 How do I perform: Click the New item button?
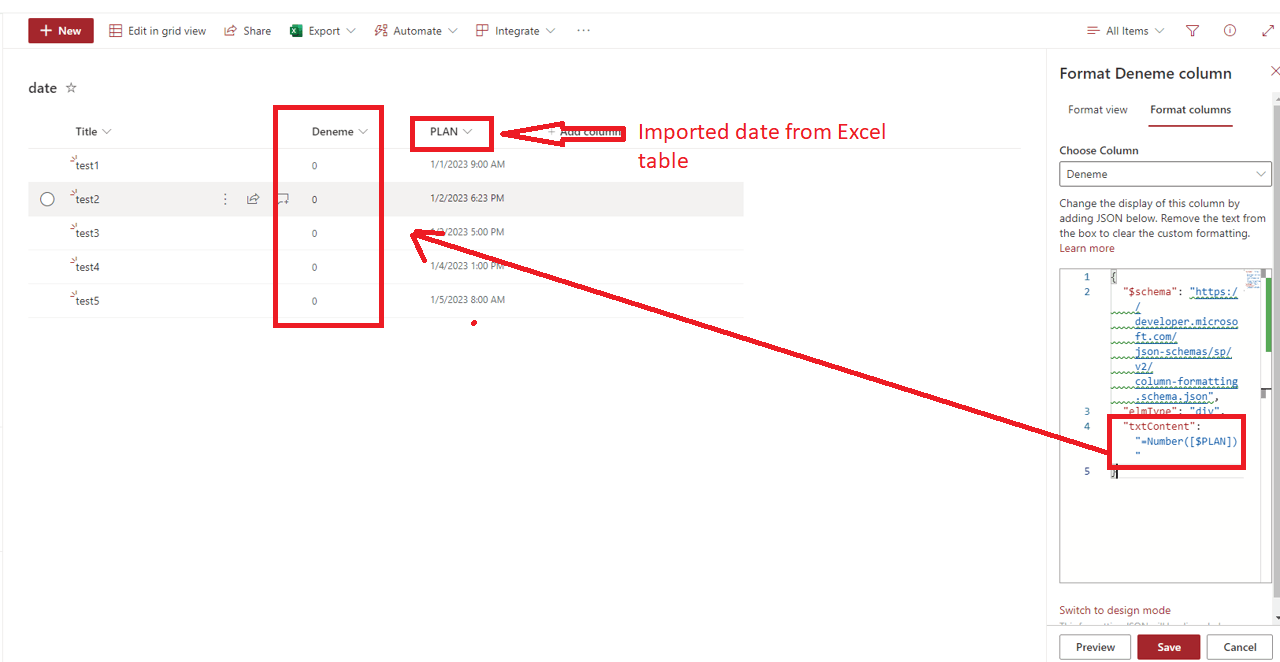61,31
